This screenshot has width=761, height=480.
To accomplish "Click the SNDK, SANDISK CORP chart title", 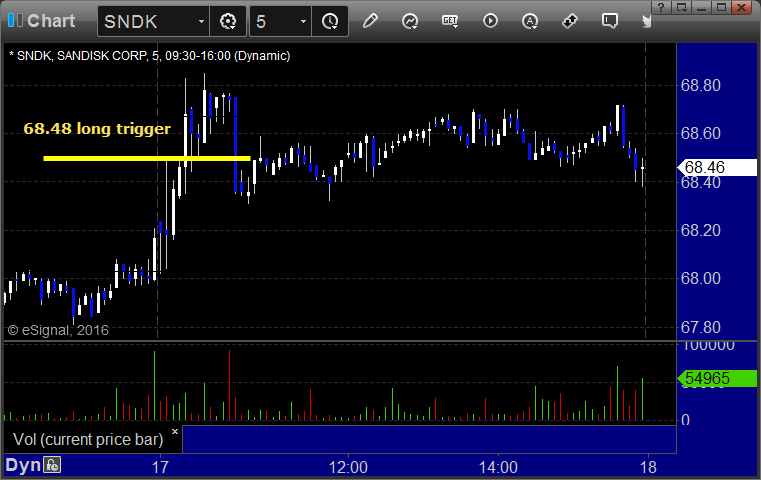I will (149, 56).
